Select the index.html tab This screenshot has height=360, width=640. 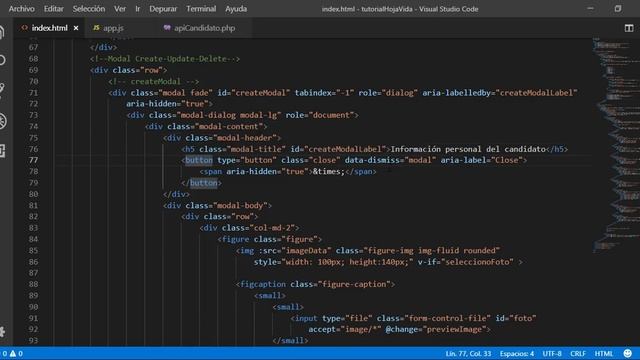click(x=49, y=28)
